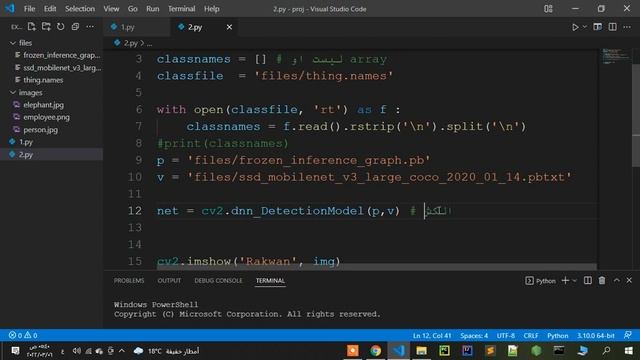Viewport: 640px width, 360px height.
Task: Choose interpreter 3.10.0 64-bit
Action: 596,336
